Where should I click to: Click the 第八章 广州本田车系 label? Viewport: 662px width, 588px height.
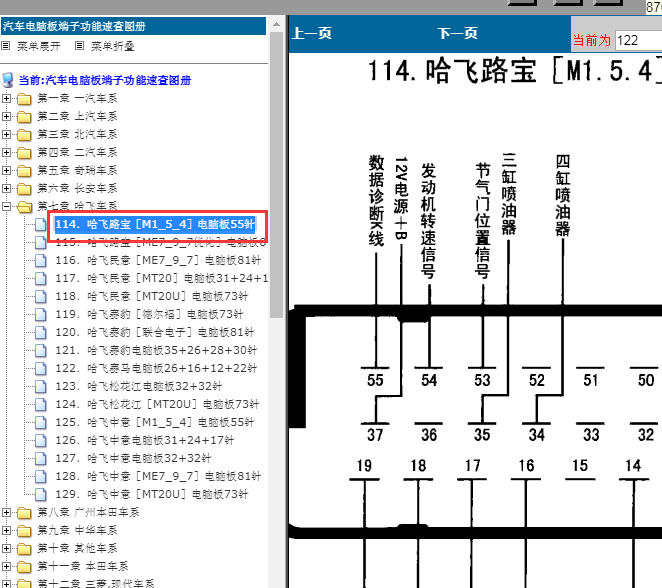(88, 513)
